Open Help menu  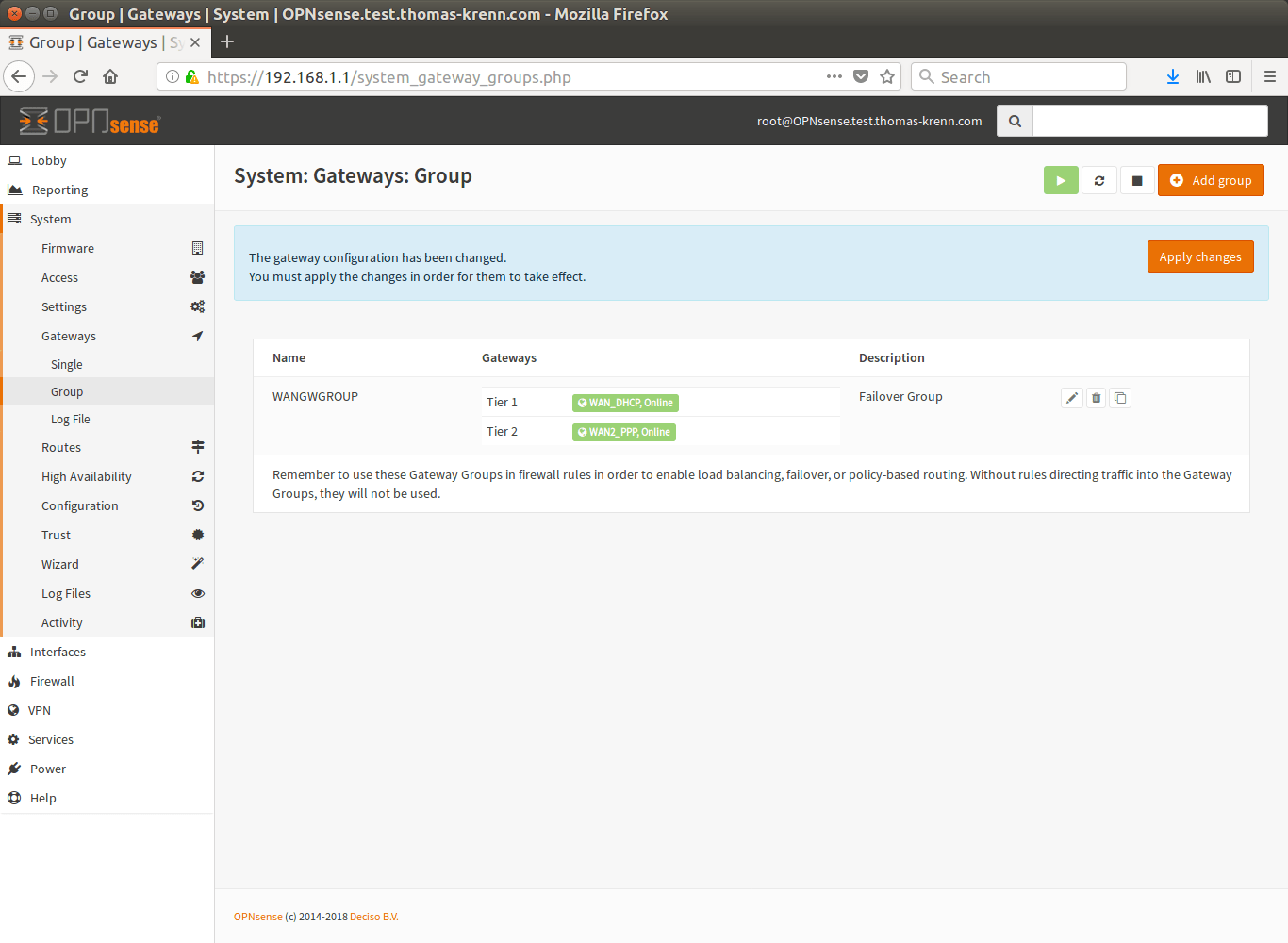[x=107, y=798]
